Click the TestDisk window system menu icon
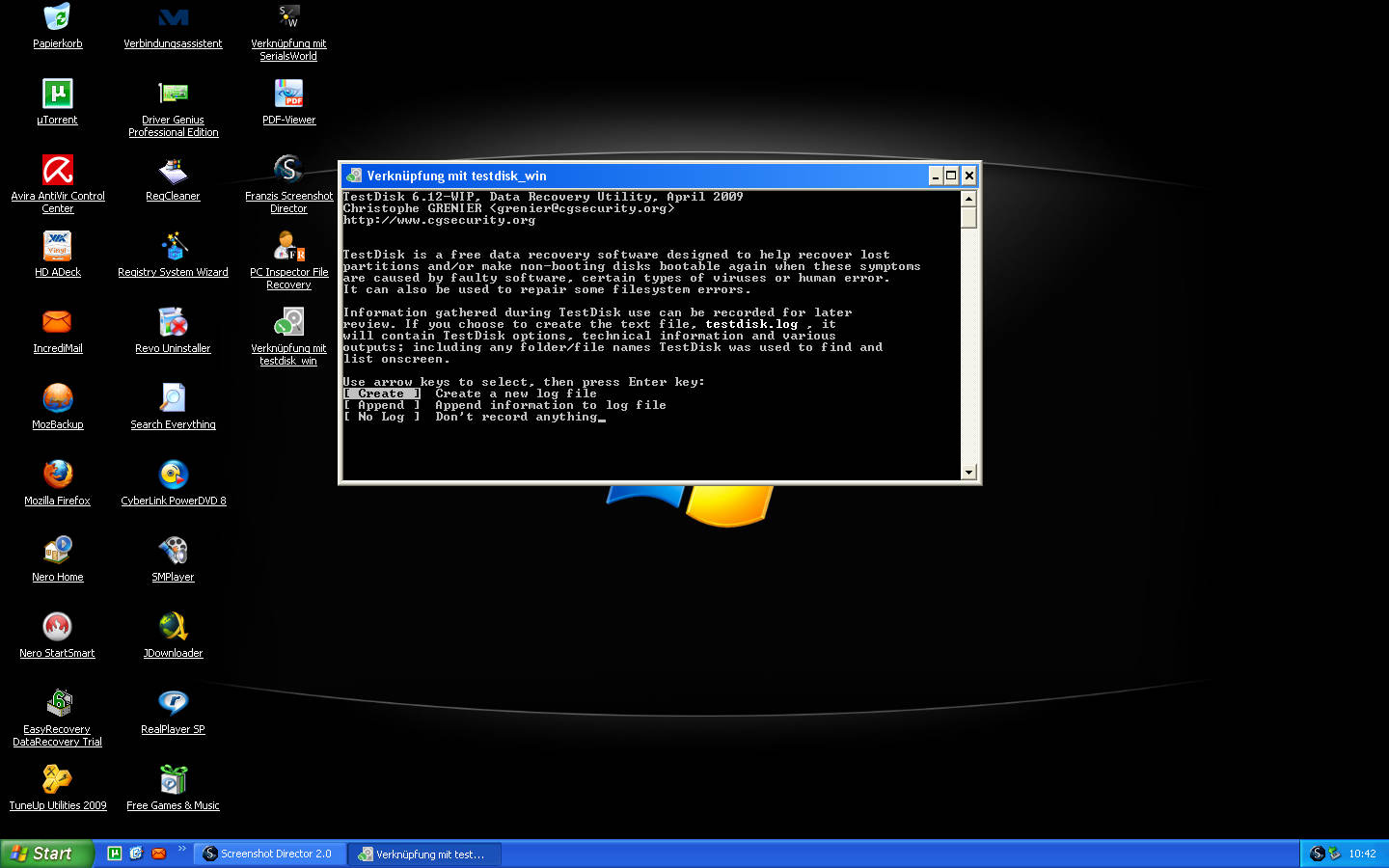 point(354,176)
